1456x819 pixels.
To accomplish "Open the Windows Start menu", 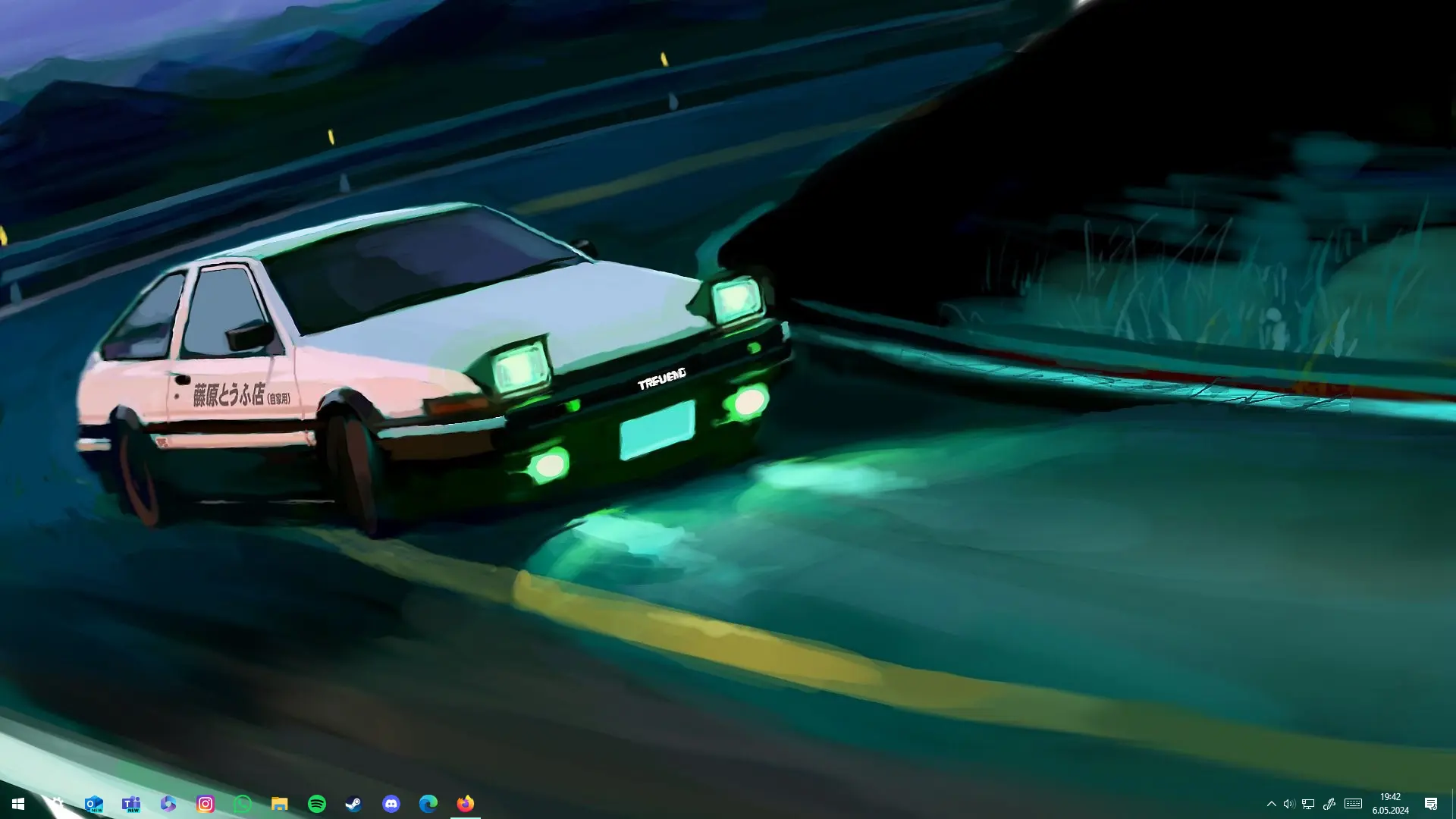I will pyautogui.click(x=18, y=804).
